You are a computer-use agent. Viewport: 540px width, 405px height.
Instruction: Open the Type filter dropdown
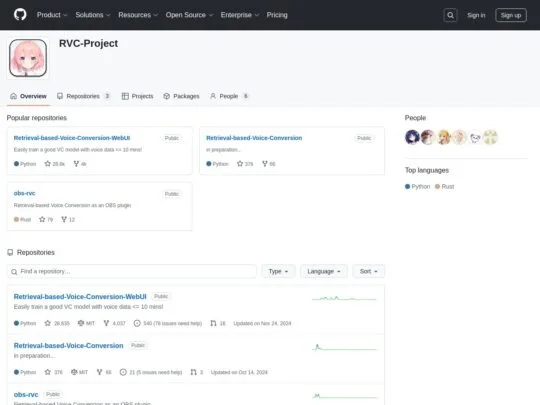pyautogui.click(x=278, y=271)
